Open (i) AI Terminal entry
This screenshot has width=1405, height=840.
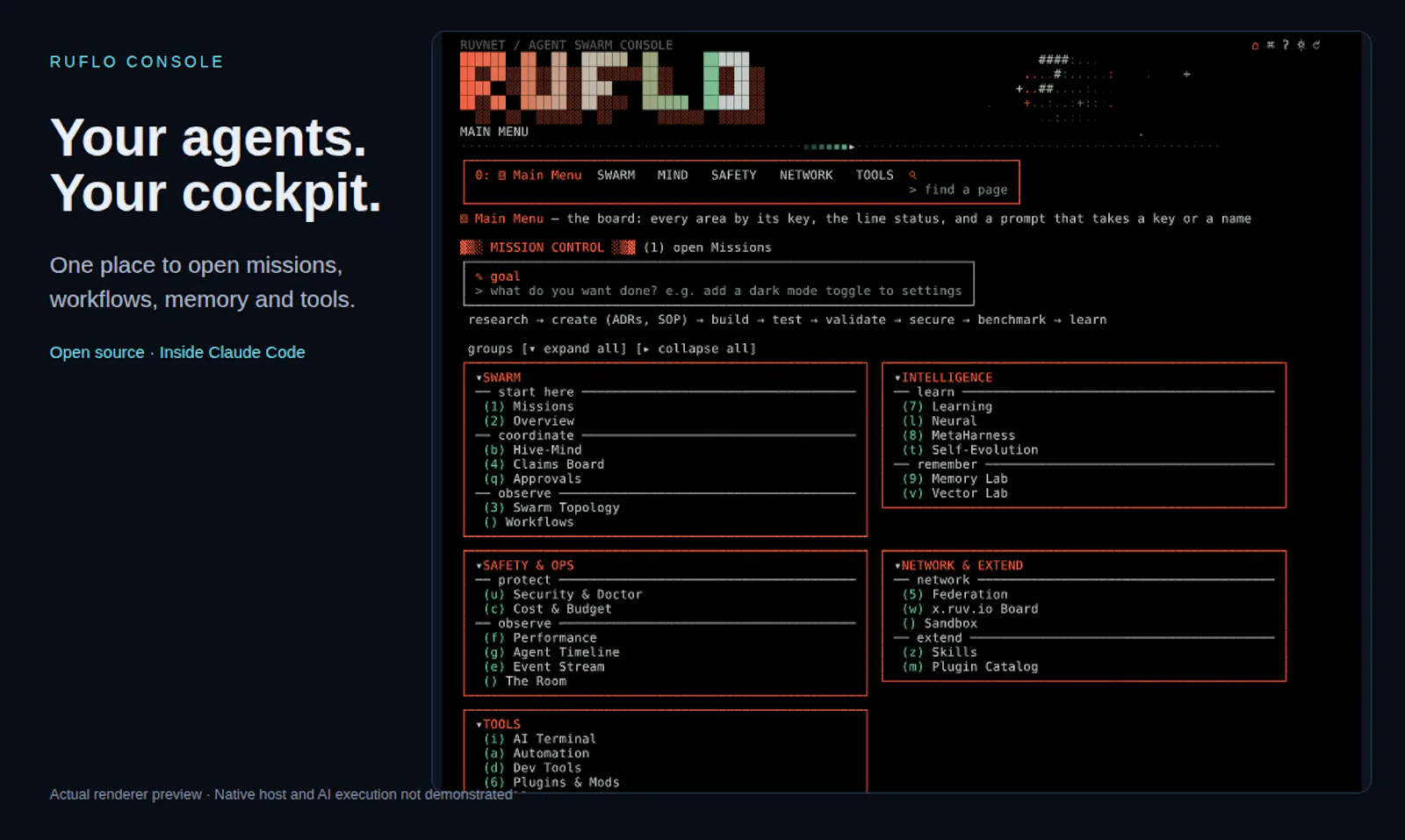(540, 739)
